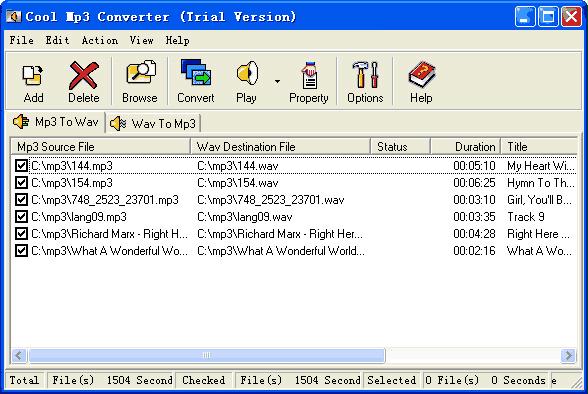Viewport: 588px width, 394px height.
Task: Click the Duration column header
Action: pyautogui.click(x=465, y=147)
